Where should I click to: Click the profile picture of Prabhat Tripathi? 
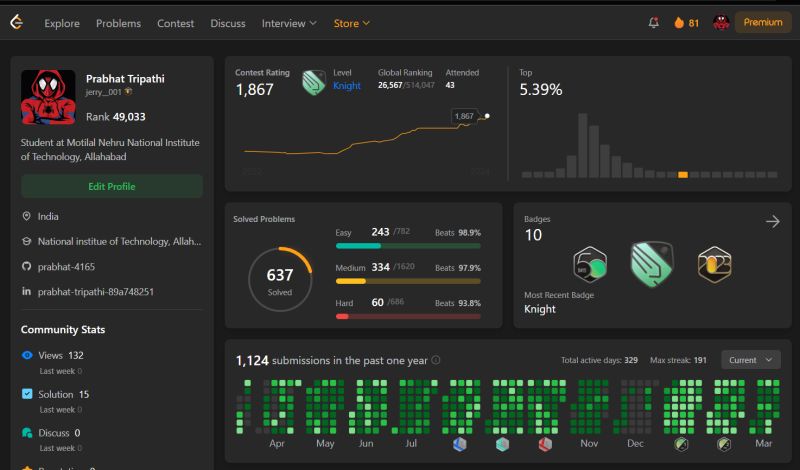(48, 97)
